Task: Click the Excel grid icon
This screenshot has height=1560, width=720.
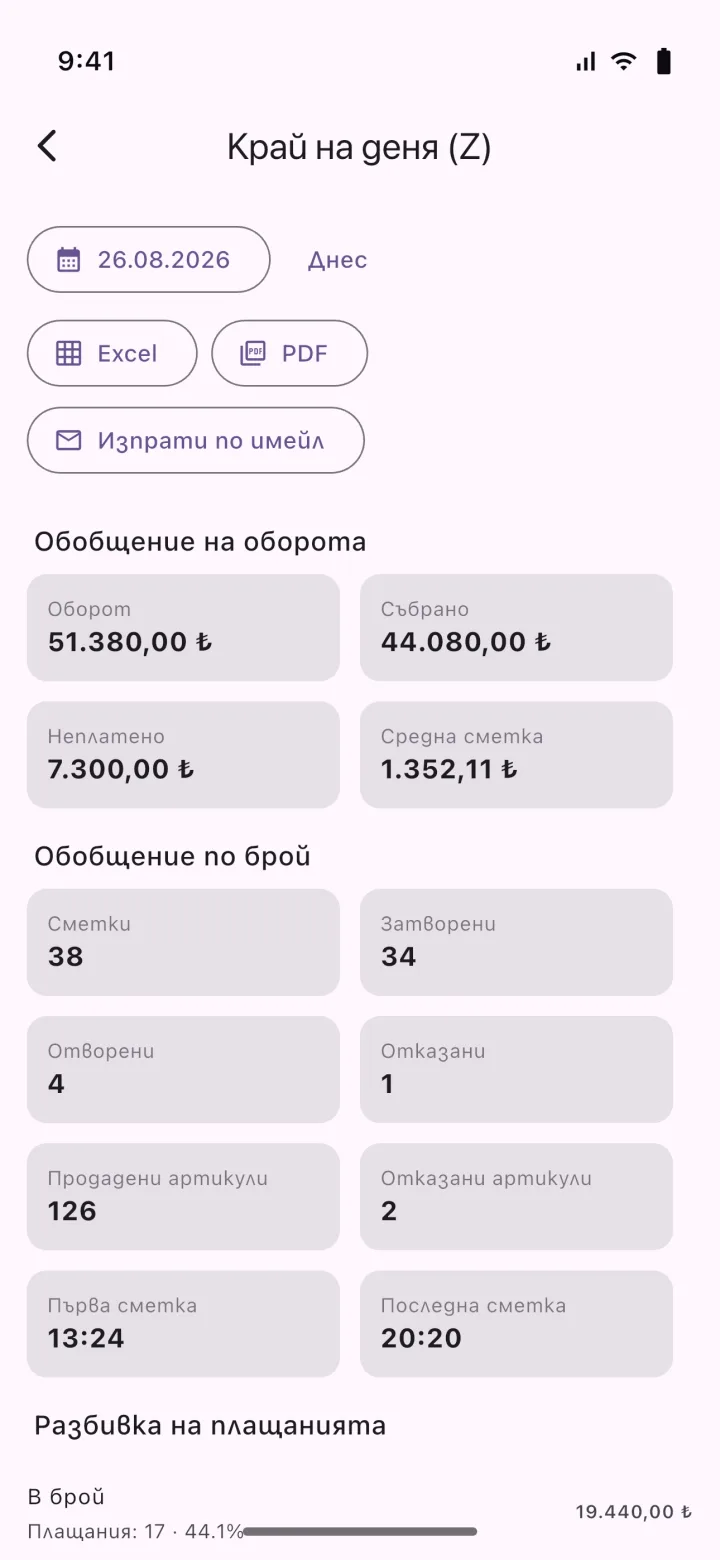Action: pyautogui.click(x=68, y=353)
